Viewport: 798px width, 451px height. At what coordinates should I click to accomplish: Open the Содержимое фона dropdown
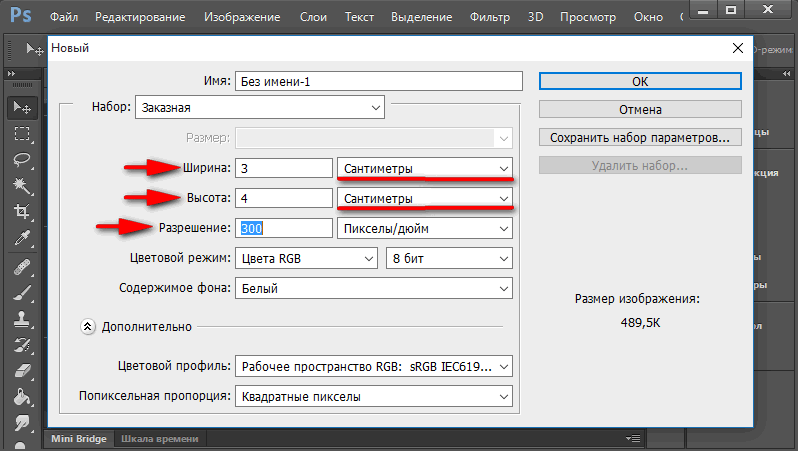coord(373,289)
